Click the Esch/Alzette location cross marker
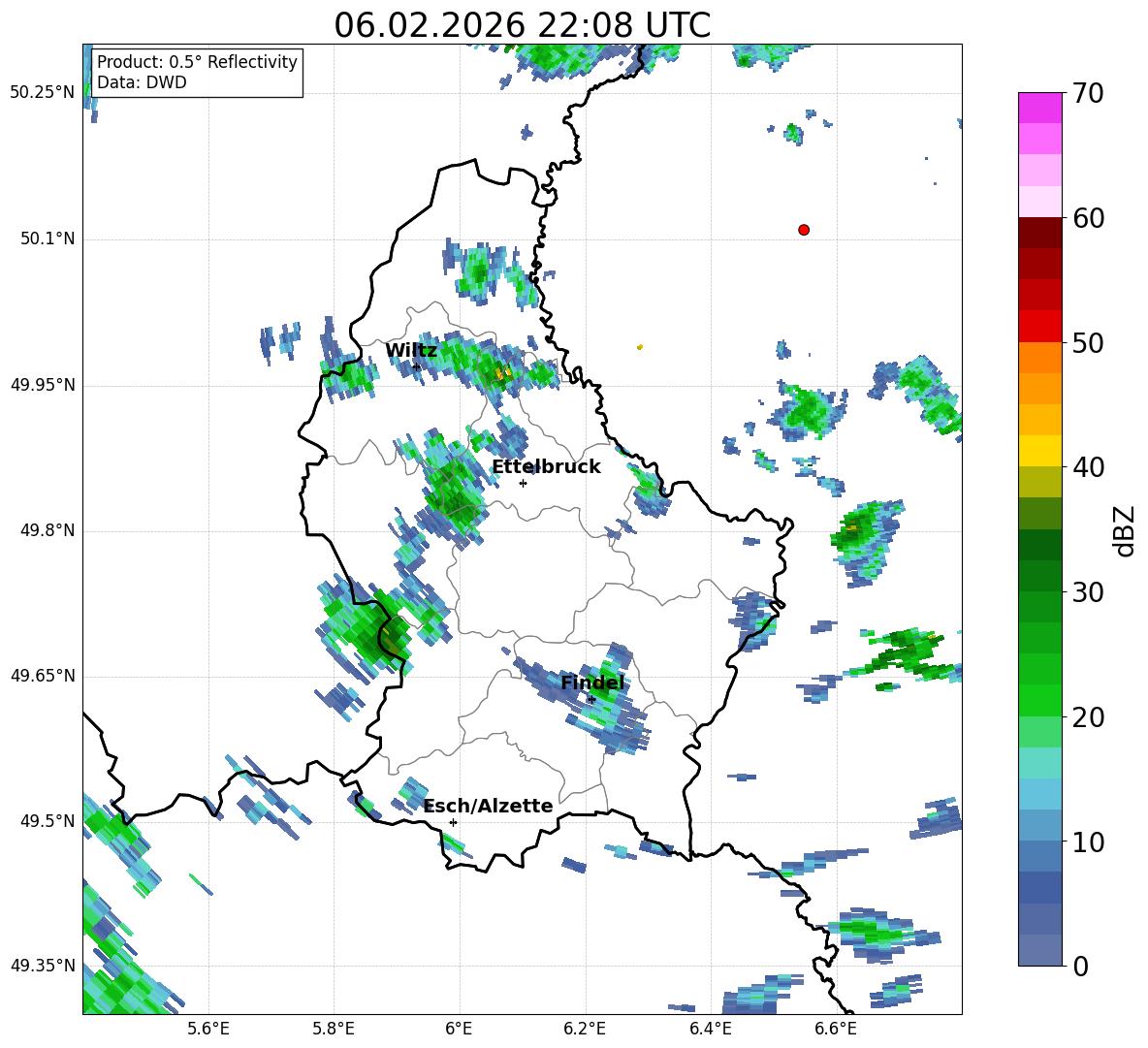1148x1048 pixels. (x=453, y=822)
